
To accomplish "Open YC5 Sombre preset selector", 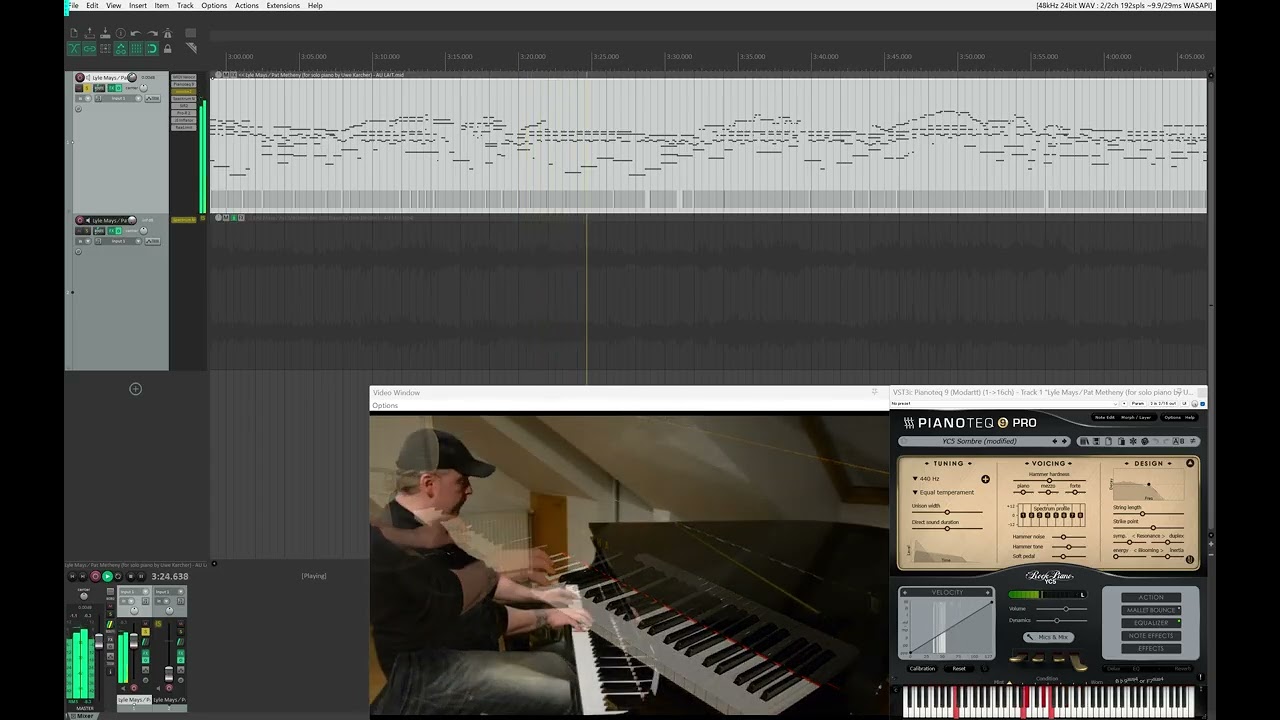I will pyautogui.click(x=980, y=441).
